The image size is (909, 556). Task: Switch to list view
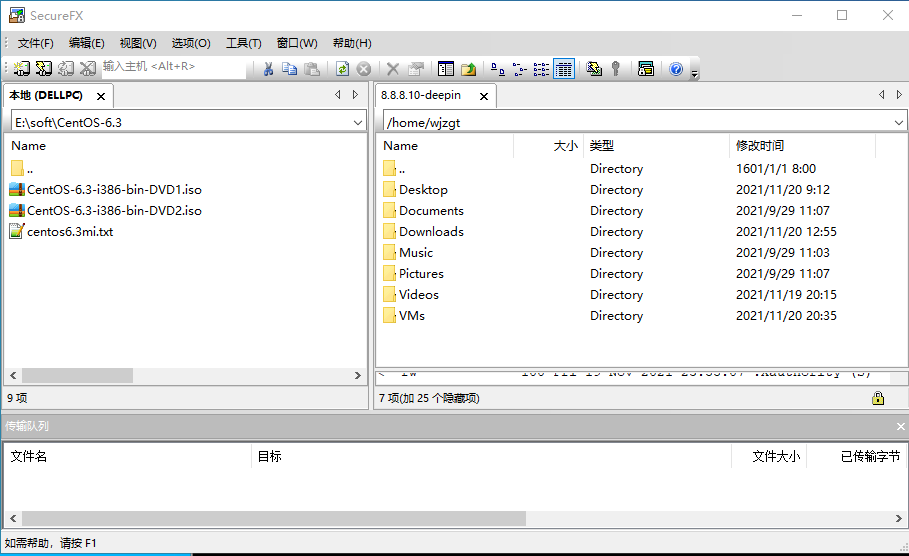click(541, 69)
